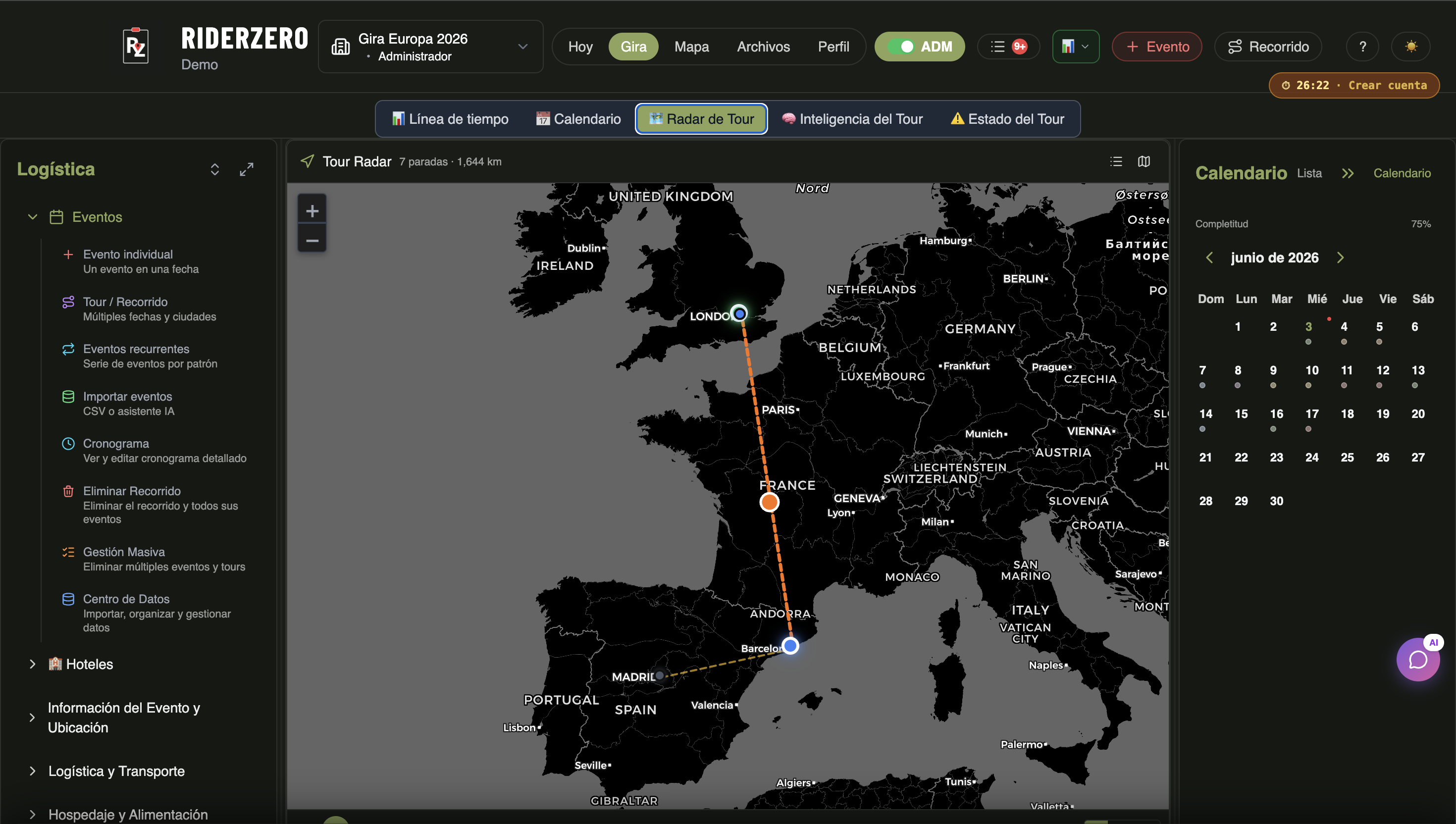Open Estado del Tour tab
This screenshot has width=1456, height=824.
click(x=1008, y=119)
